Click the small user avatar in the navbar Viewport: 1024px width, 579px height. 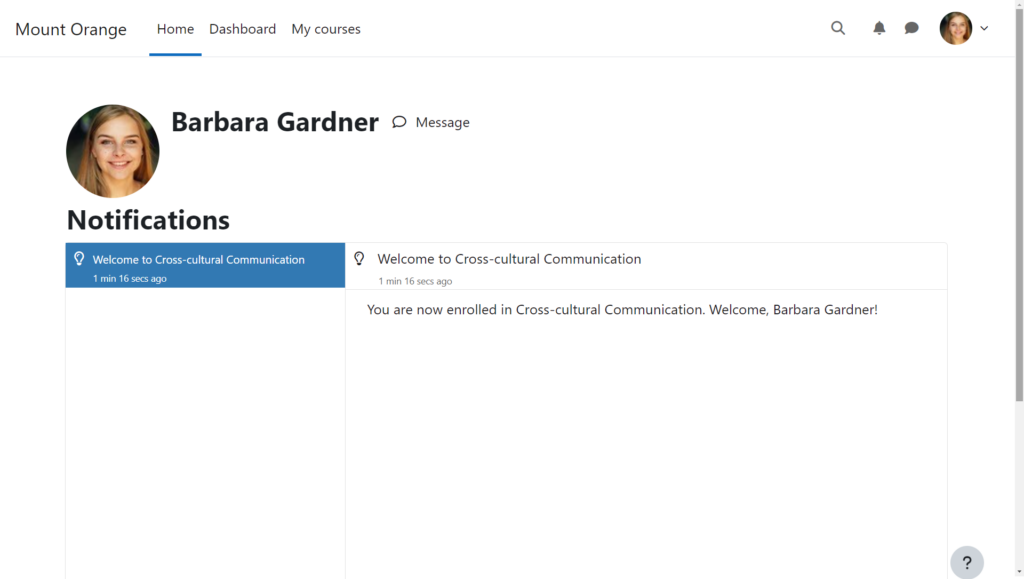955,28
